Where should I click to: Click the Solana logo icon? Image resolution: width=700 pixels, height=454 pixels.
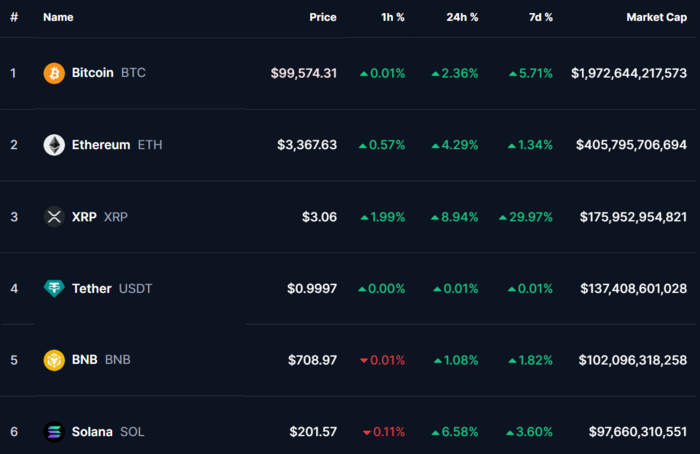[54, 432]
